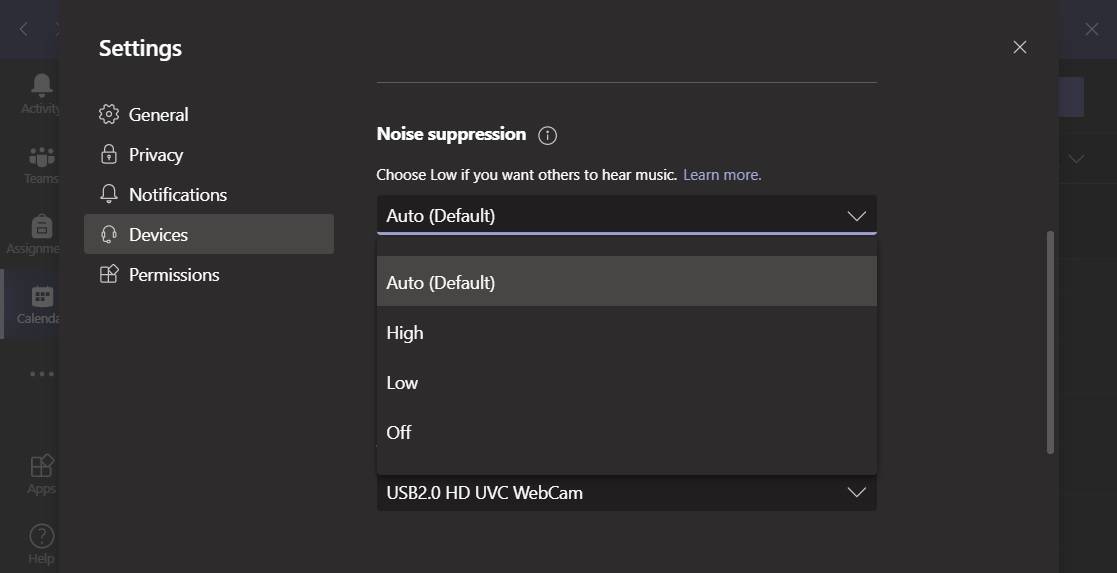Open the USB2.0 HD UVC WebCam dropdown

coord(626,492)
